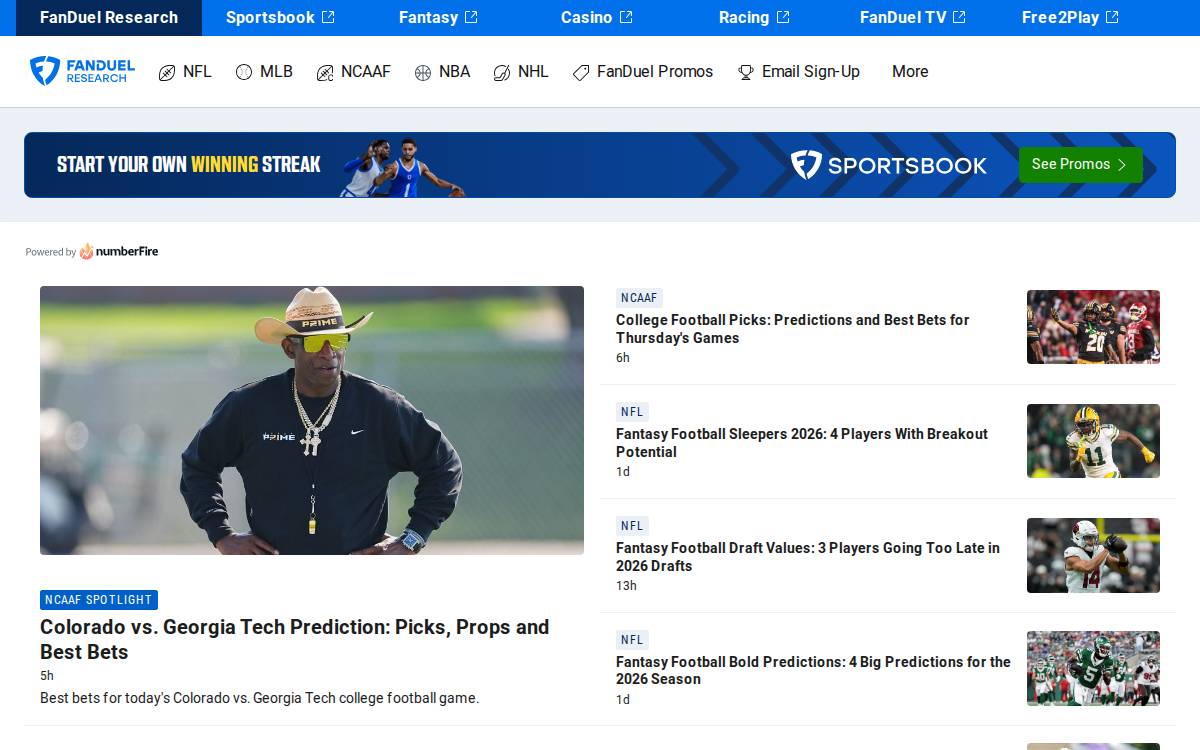Open the Fantasy tab
Viewport: 1200px width, 750px height.
click(438, 17)
